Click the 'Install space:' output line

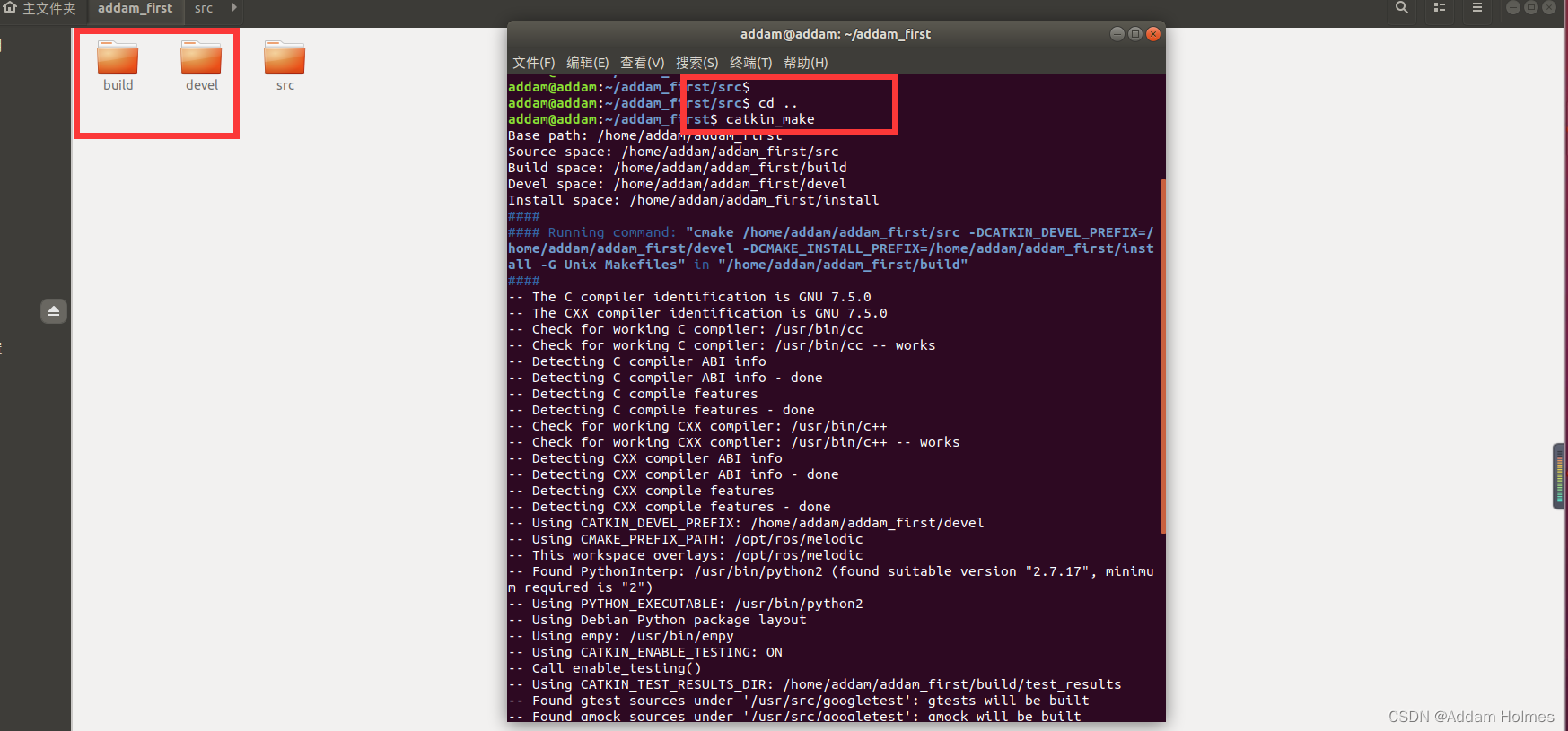(694, 200)
